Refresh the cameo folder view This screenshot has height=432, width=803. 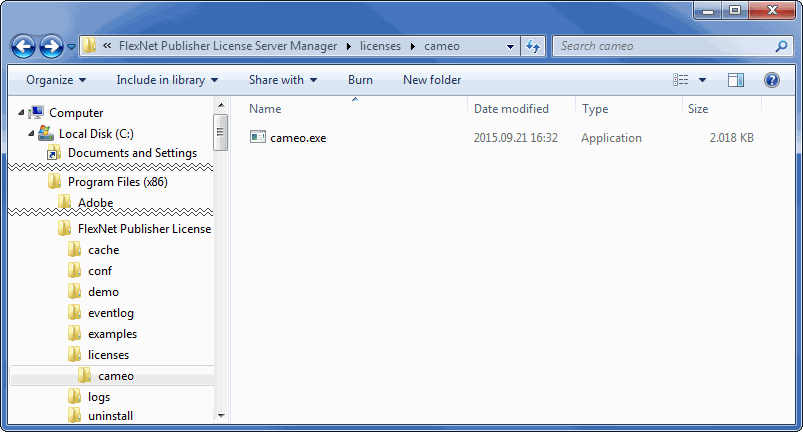tap(533, 47)
